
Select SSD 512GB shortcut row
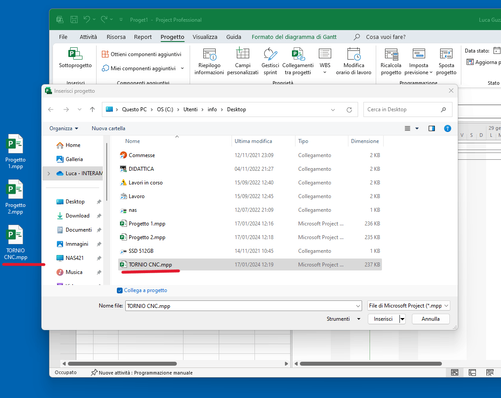(x=250, y=251)
